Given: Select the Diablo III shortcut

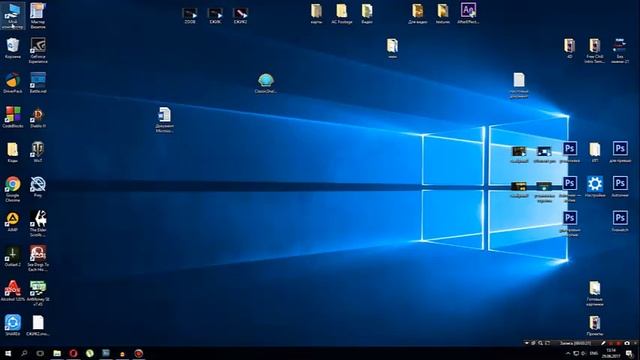Looking at the screenshot, I should point(38,117).
